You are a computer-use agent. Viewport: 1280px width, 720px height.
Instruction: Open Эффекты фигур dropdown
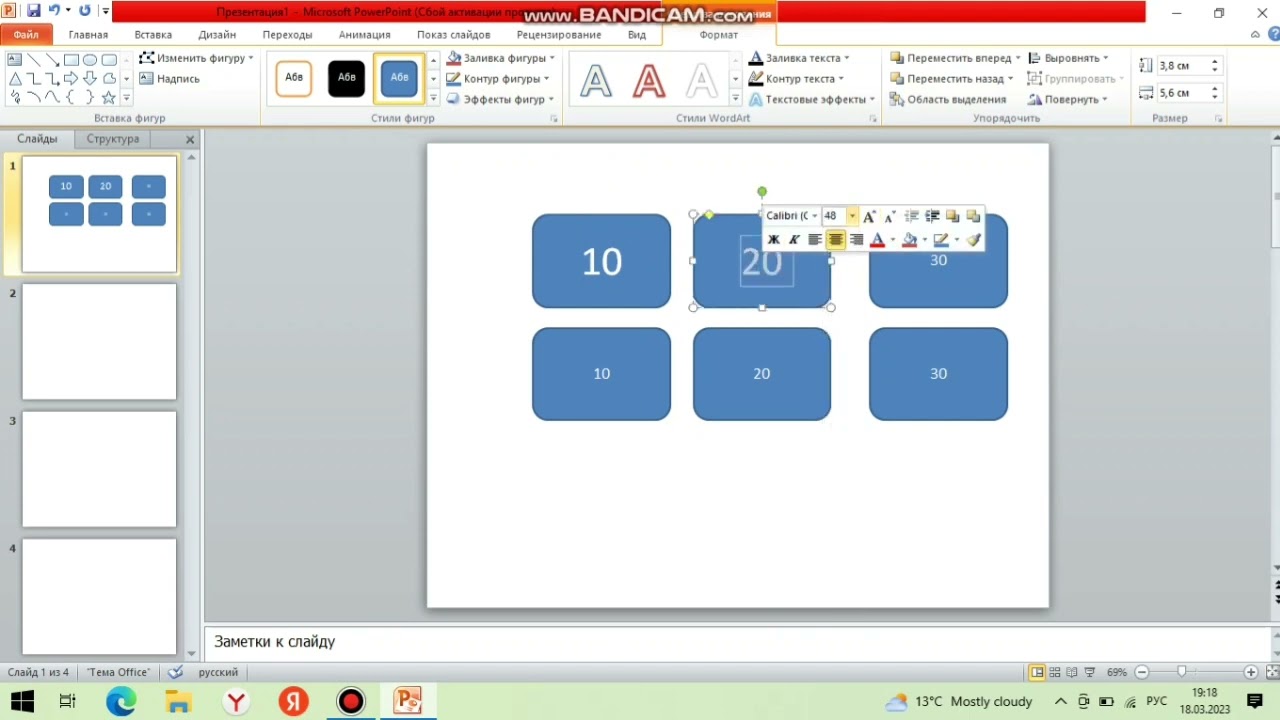tap(501, 99)
